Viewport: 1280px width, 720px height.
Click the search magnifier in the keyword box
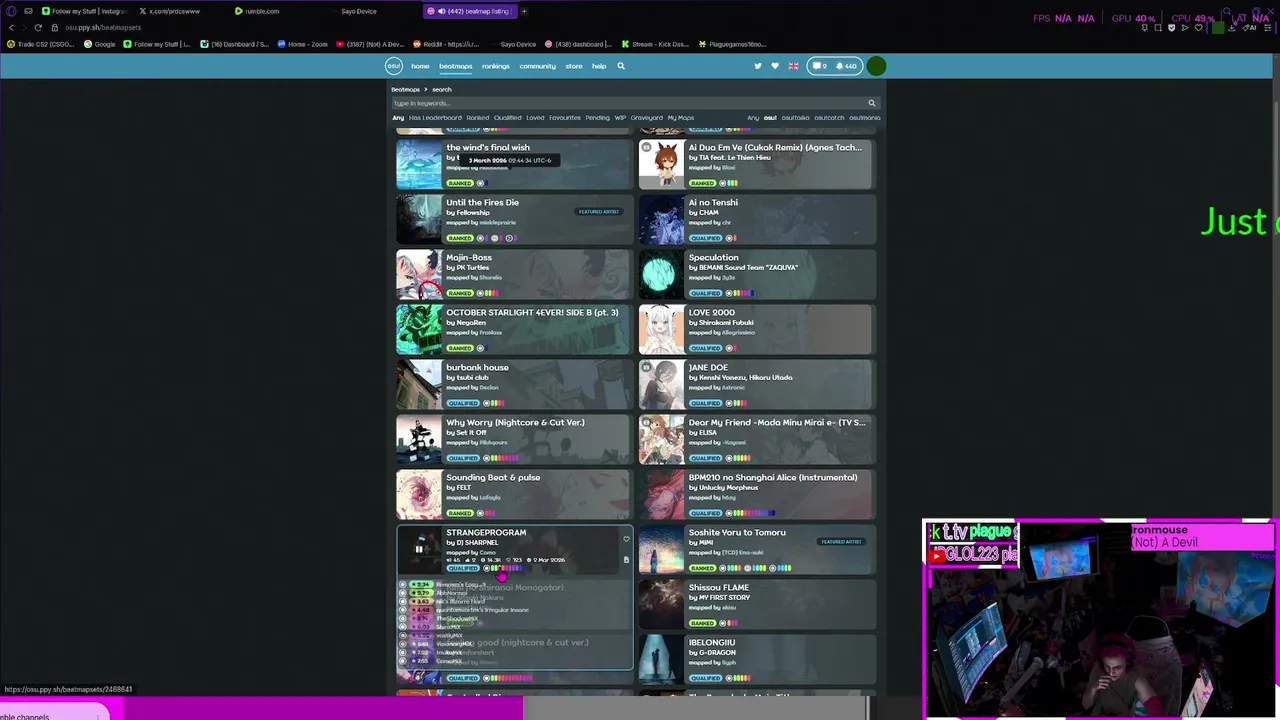tap(872, 103)
